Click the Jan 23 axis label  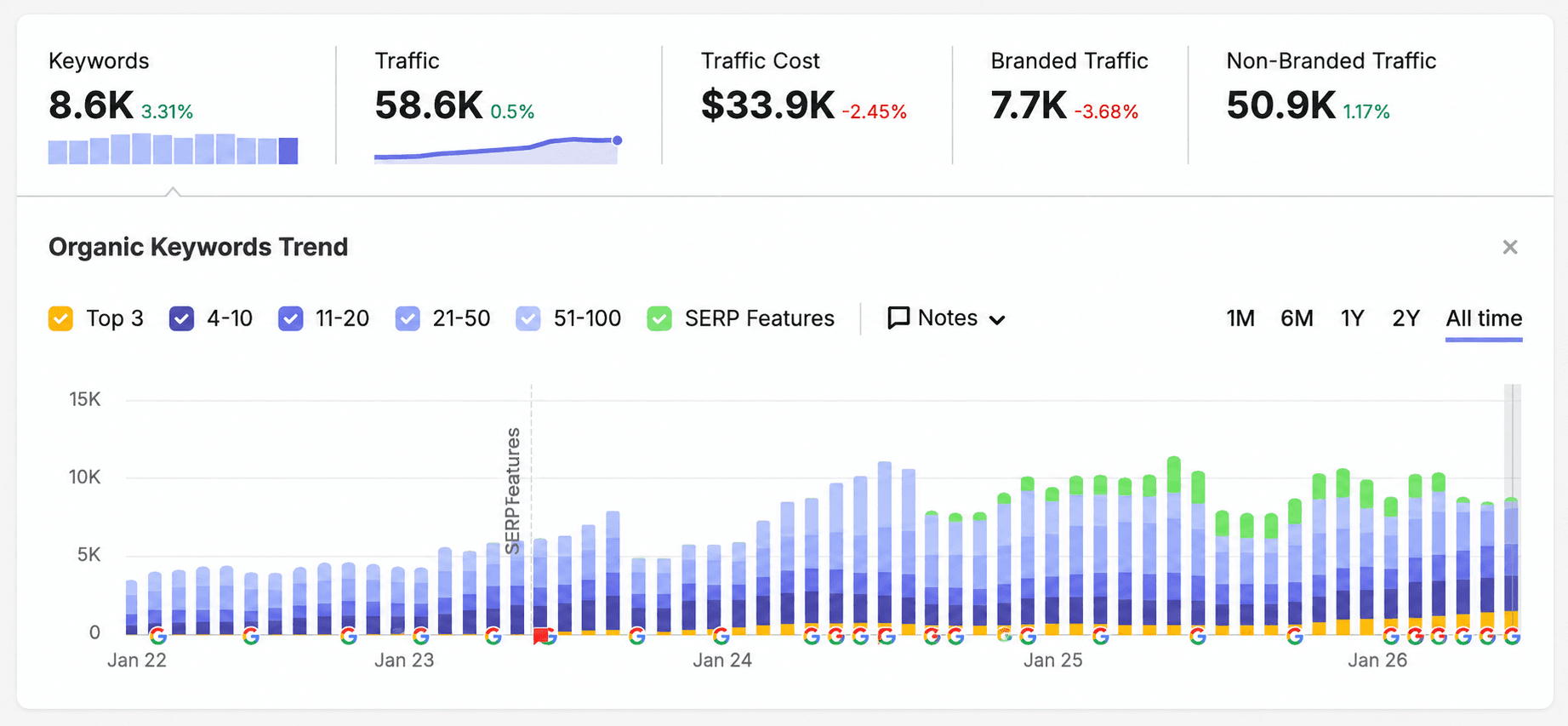[404, 660]
